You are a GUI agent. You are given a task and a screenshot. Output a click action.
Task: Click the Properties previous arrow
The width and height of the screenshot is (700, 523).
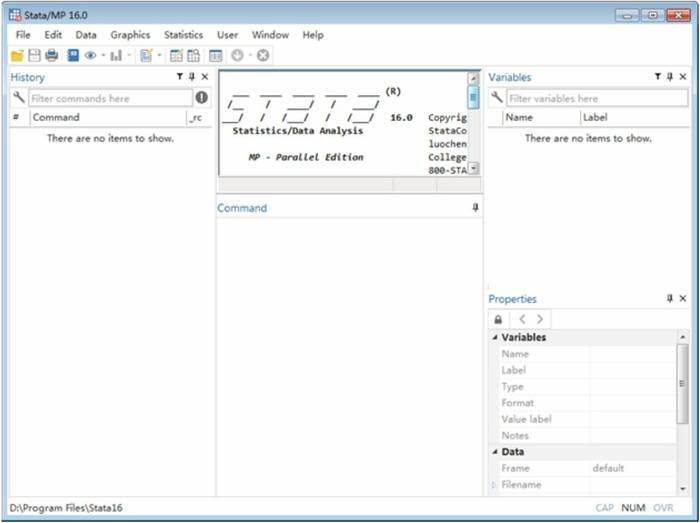tap(522, 319)
